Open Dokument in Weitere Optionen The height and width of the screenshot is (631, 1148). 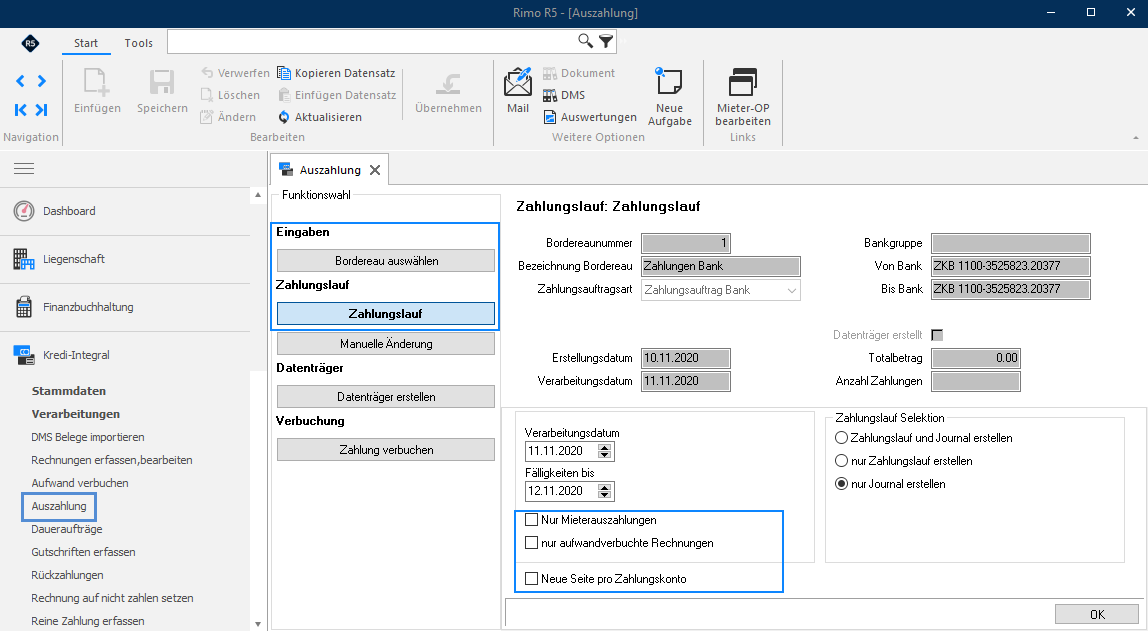pyautogui.click(x=578, y=73)
